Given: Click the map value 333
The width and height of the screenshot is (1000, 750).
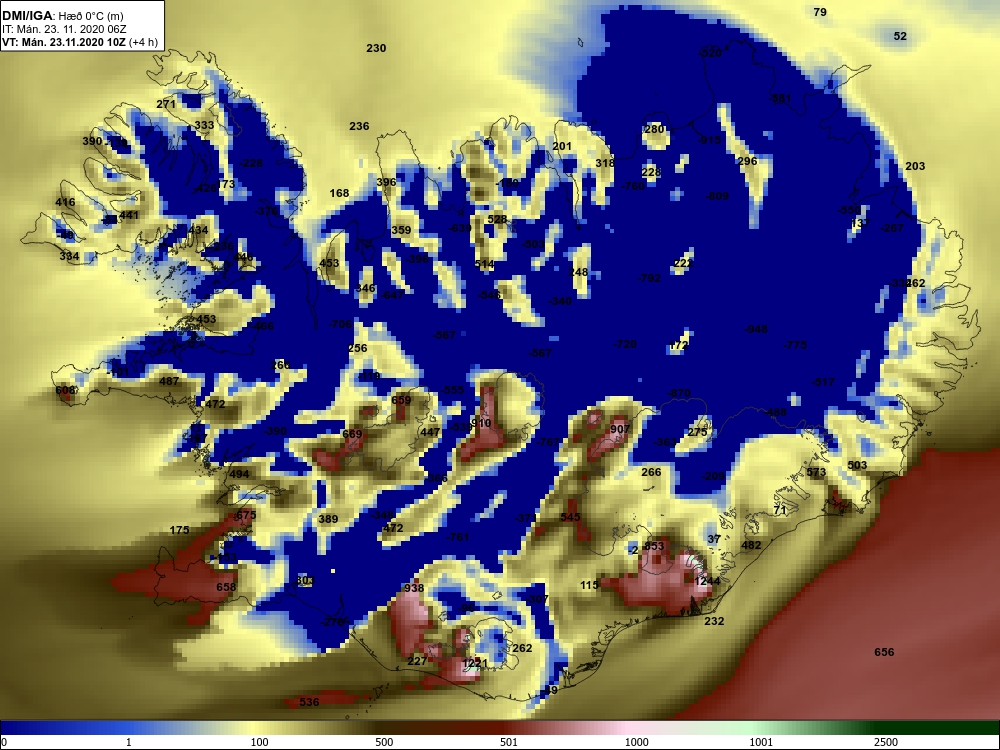Looking at the screenshot, I should (204, 125).
